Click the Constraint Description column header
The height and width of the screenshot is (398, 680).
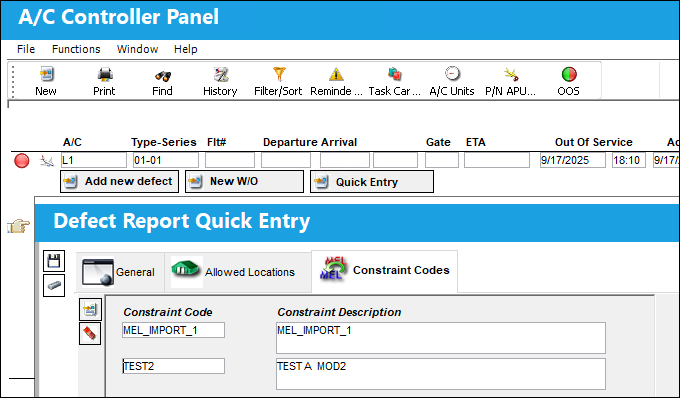(x=339, y=312)
